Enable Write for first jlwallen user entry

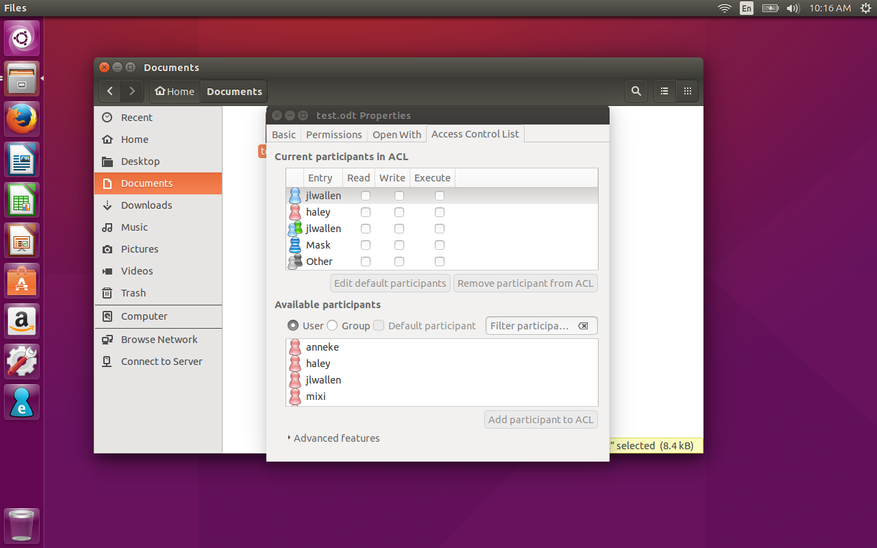(x=399, y=196)
